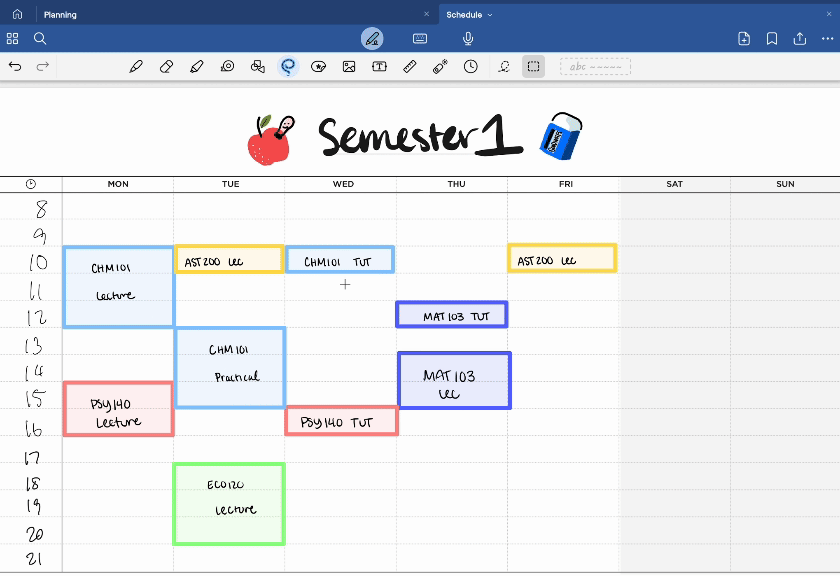Click the dashed handwriting stroke preview box
The width and height of the screenshot is (840, 576).
coord(595,67)
